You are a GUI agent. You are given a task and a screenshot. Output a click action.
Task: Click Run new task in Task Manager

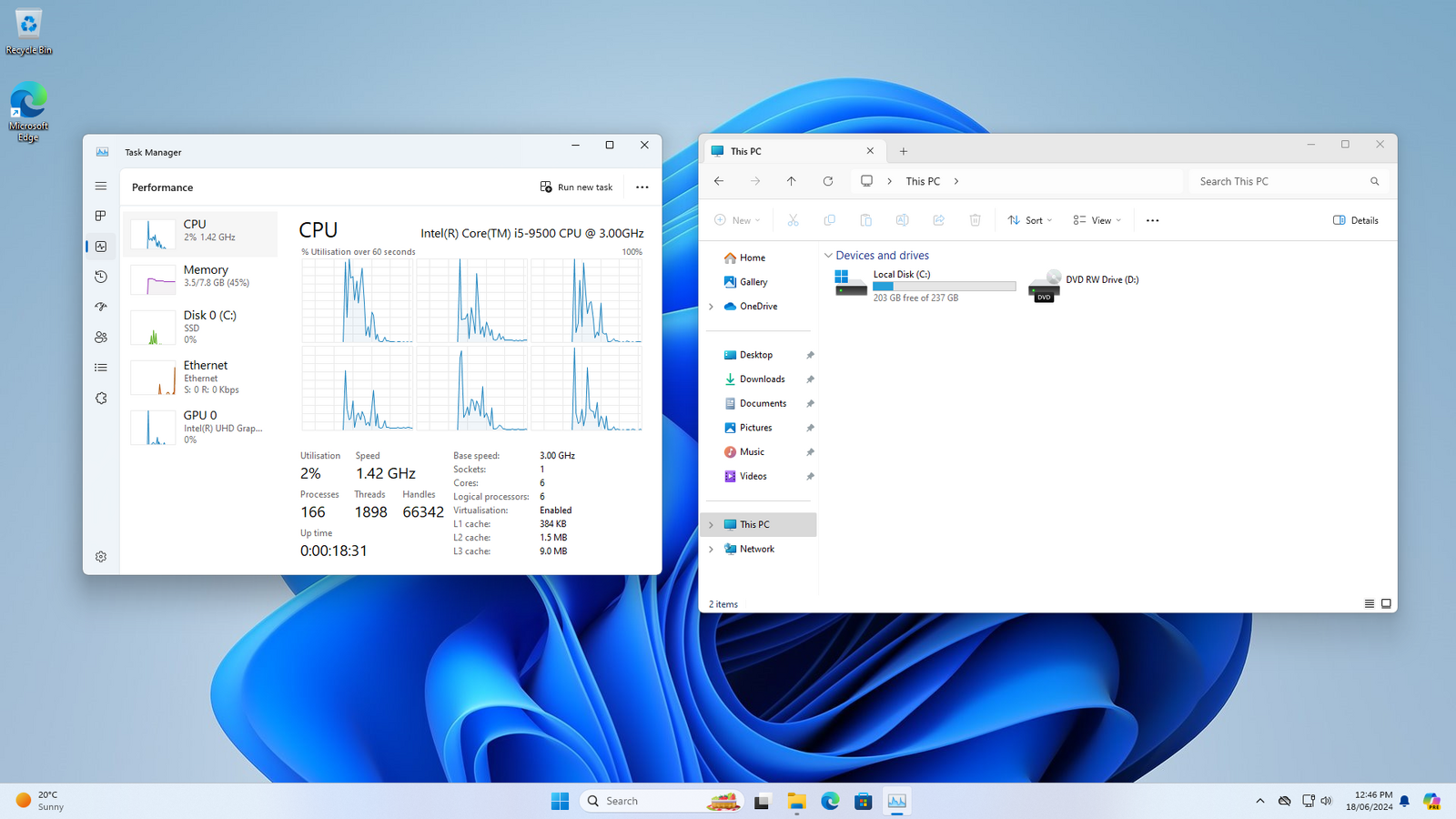click(x=577, y=187)
